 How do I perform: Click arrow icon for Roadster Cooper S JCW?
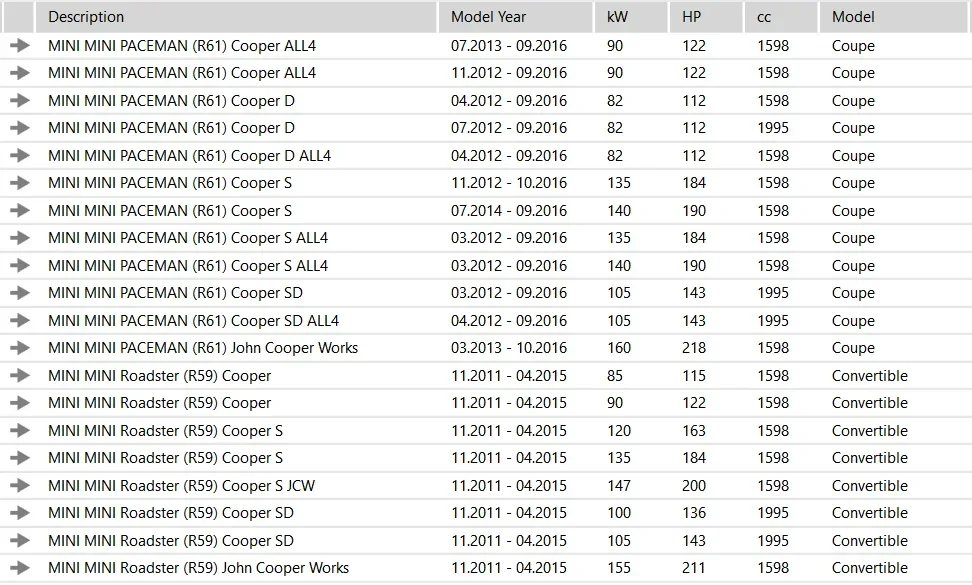[20, 485]
